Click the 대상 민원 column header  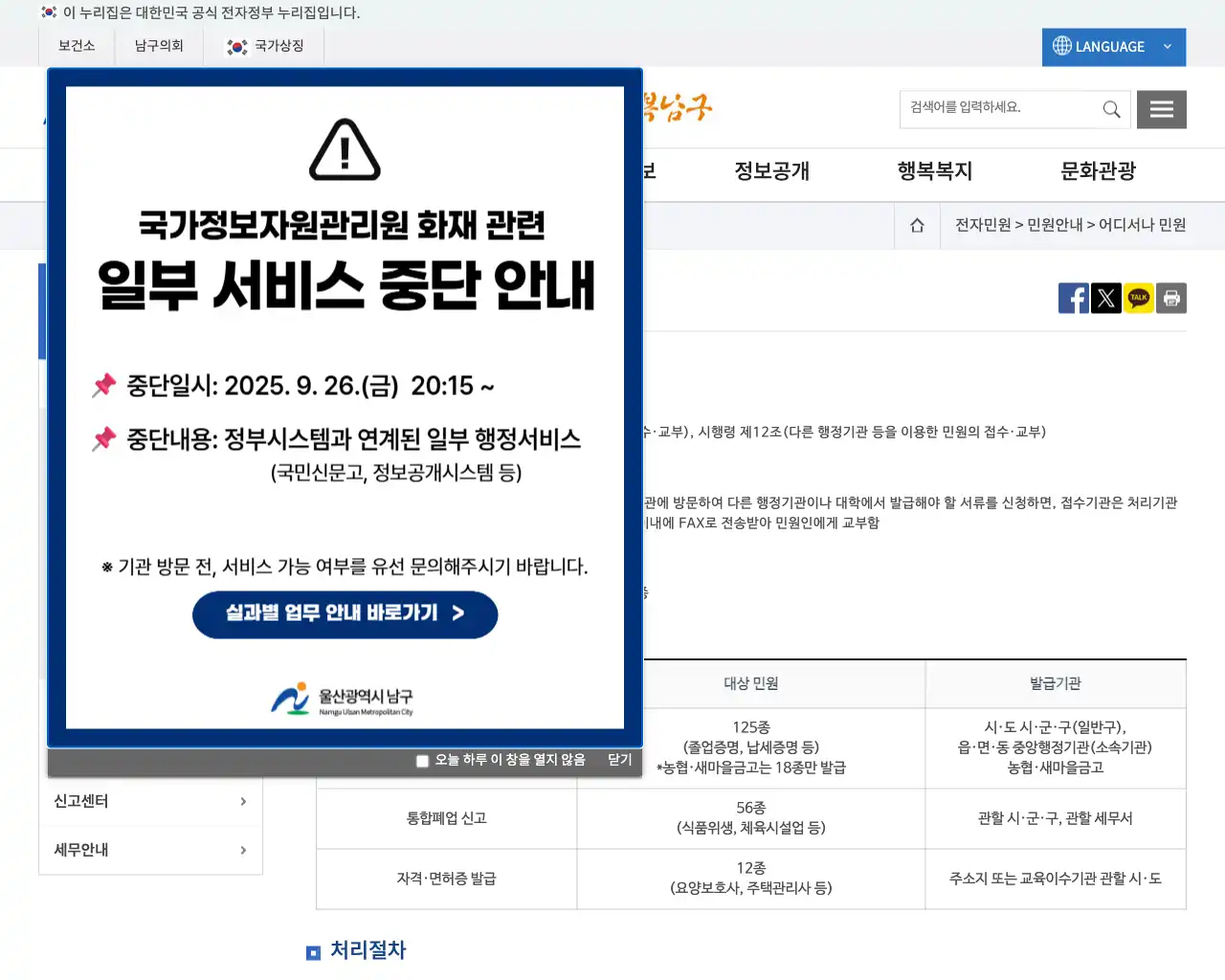tap(751, 683)
